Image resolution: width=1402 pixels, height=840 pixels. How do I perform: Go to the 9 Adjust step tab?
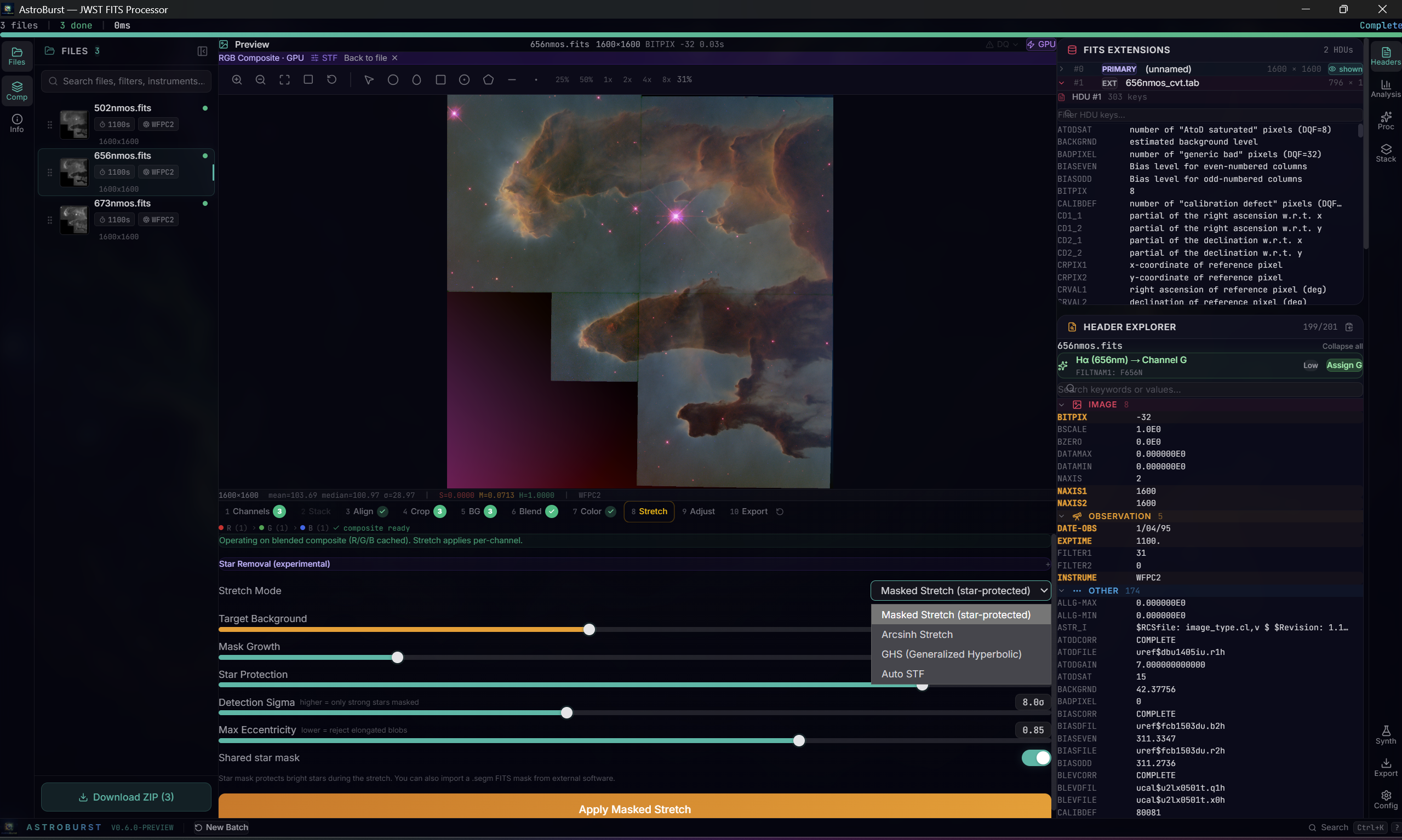pos(698,511)
